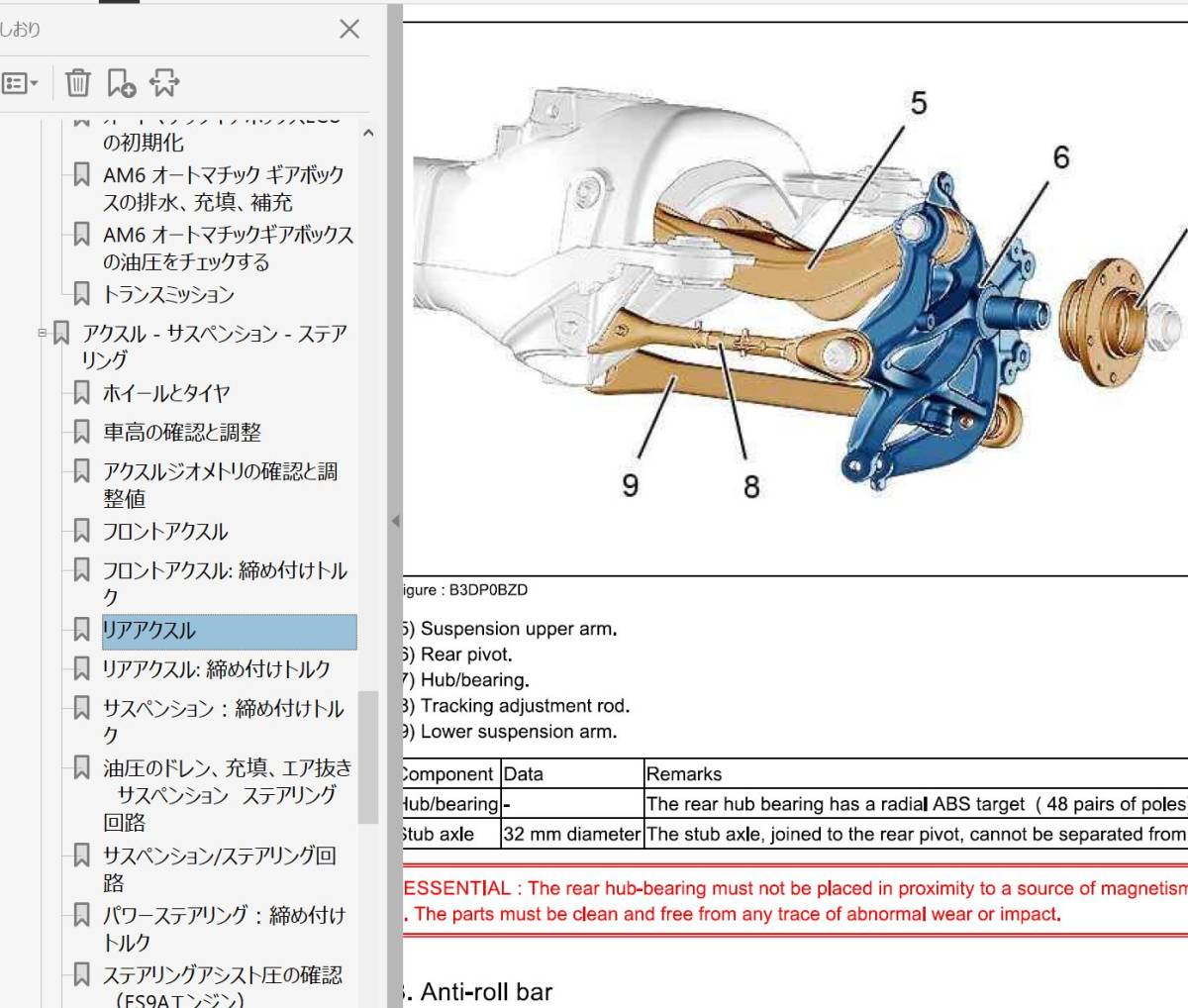Click bookmark icon beside AM6 オートマチックギアボックスの油圧
1188x1008 pixels.
pos(82,234)
